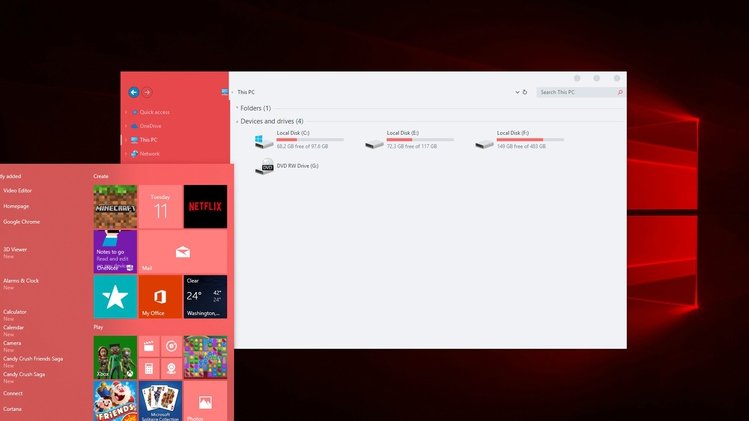Viewport: 749px width, 421px height.
Task: Go forward in File Explorer
Action: [x=147, y=92]
